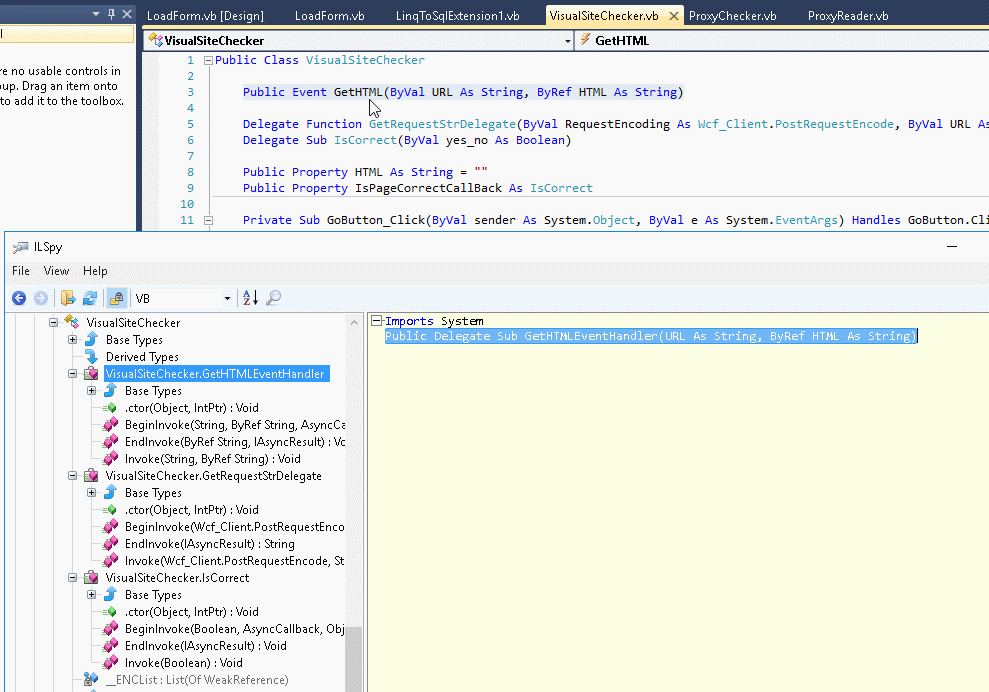The image size is (989, 692).
Task: Pin the toolbox panel with pushpin icon
Action: tap(110, 15)
